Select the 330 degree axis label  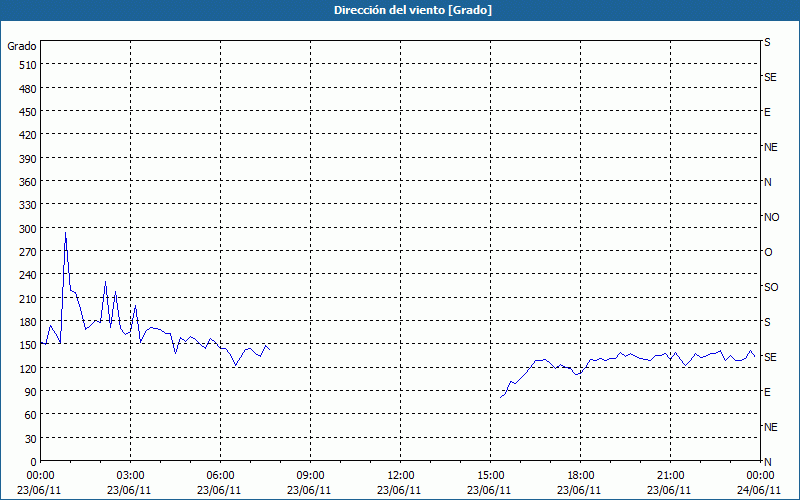pyautogui.click(x=29, y=205)
